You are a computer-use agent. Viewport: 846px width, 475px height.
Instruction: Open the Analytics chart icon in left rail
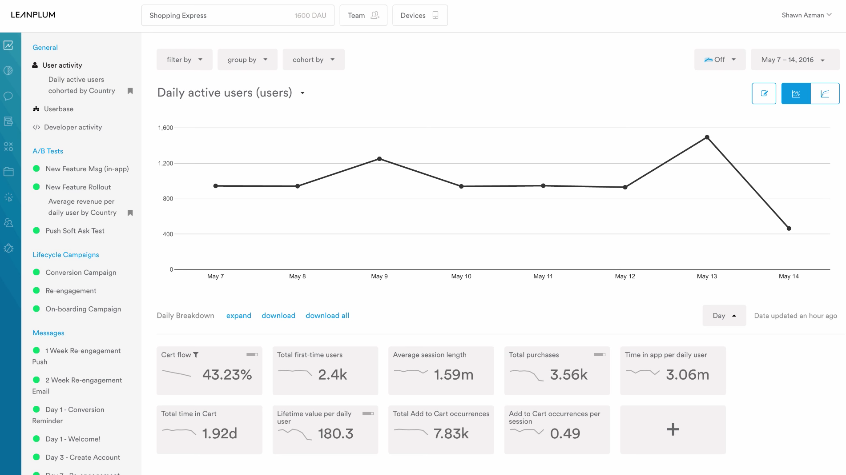point(8,46)
